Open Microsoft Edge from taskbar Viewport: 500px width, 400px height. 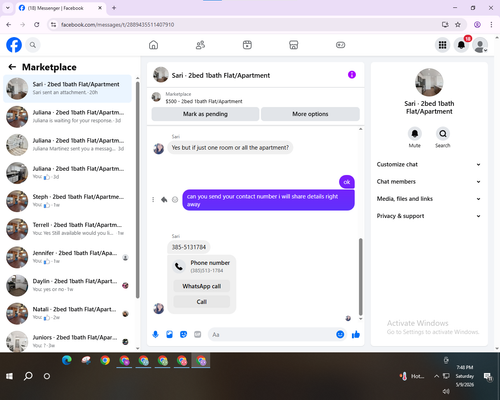67,360
